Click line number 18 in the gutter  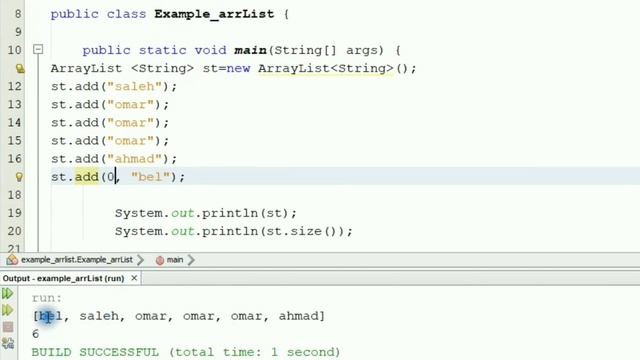click(x=14, y=195)
